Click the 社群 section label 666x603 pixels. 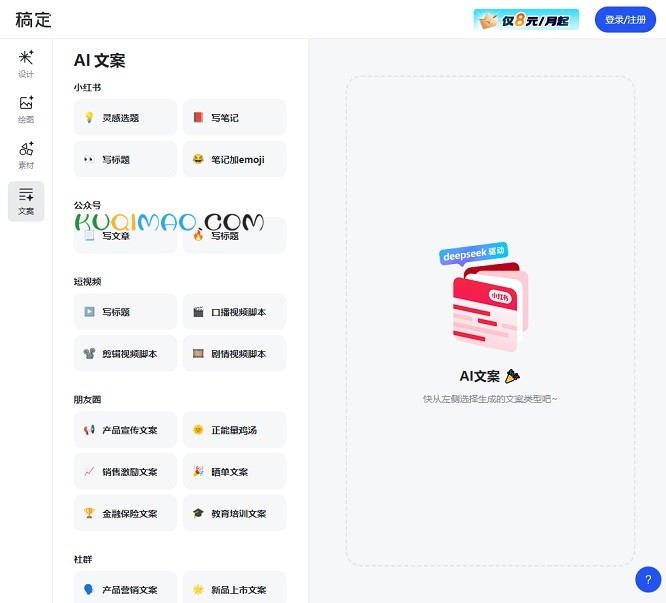click(83, 559)
